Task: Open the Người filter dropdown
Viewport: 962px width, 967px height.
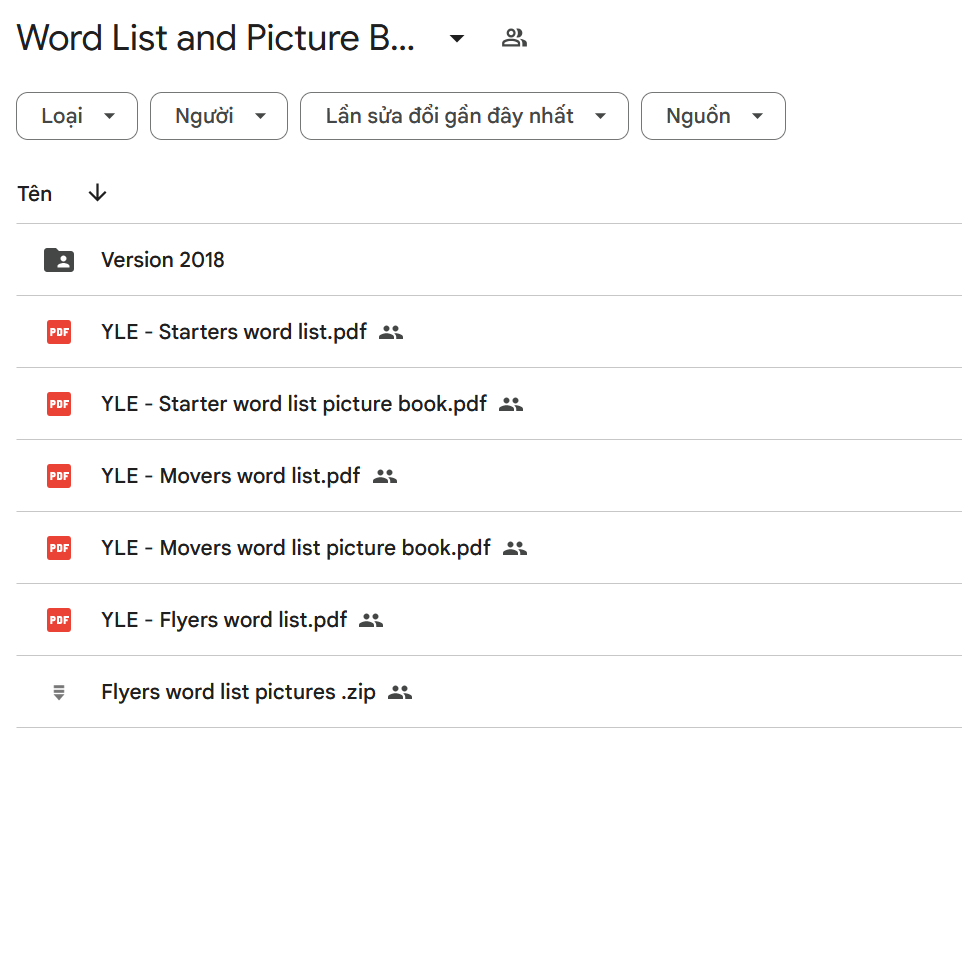Action: coord(219,116)
